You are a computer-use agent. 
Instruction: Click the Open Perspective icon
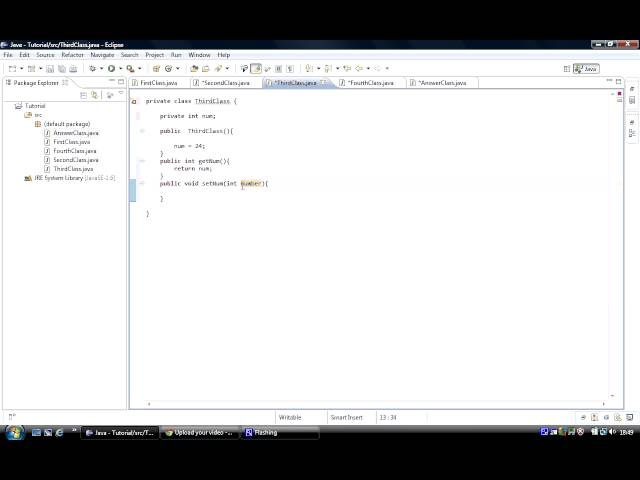[567, 69]
